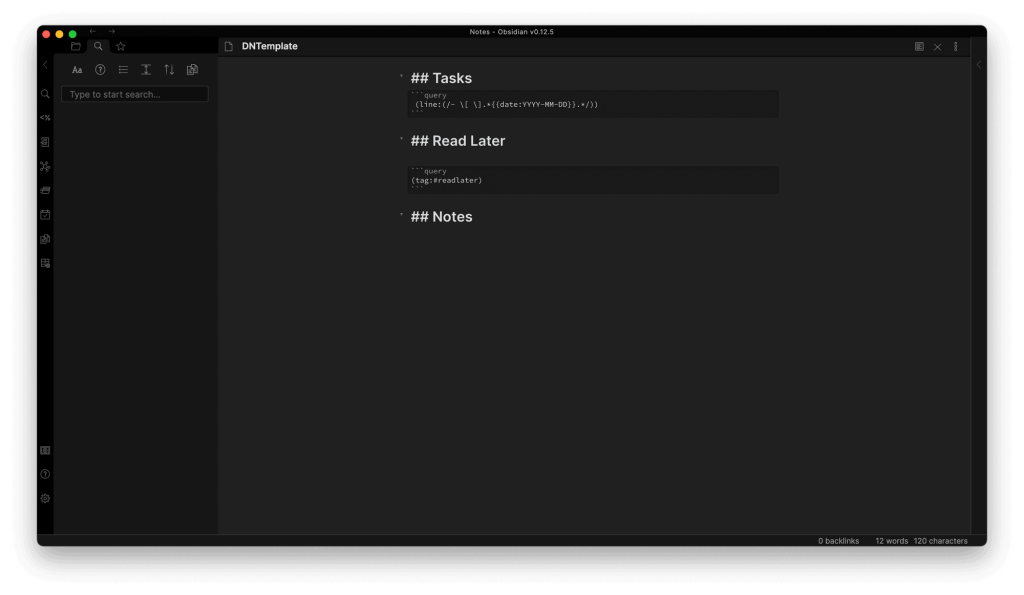
Task: Click the templater '<%' ribbon icon
Action: pos(45,118)
